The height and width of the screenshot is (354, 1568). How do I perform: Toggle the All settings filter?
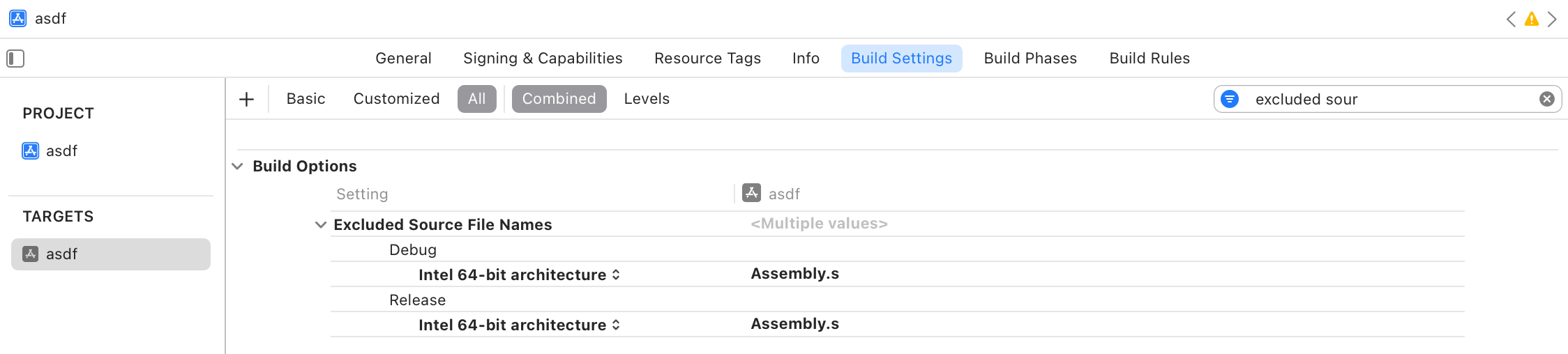pos(476,99)
